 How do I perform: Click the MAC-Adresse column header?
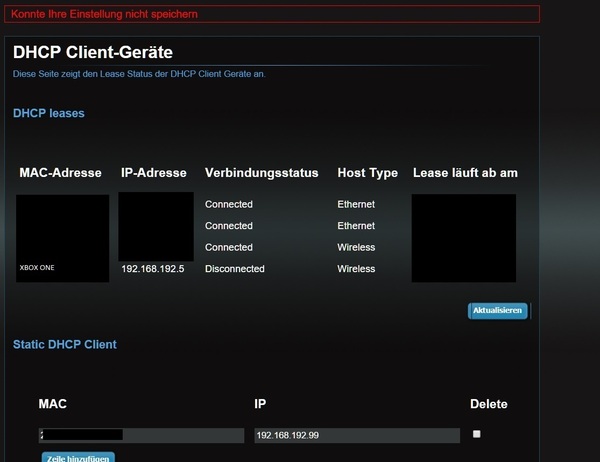60,173
